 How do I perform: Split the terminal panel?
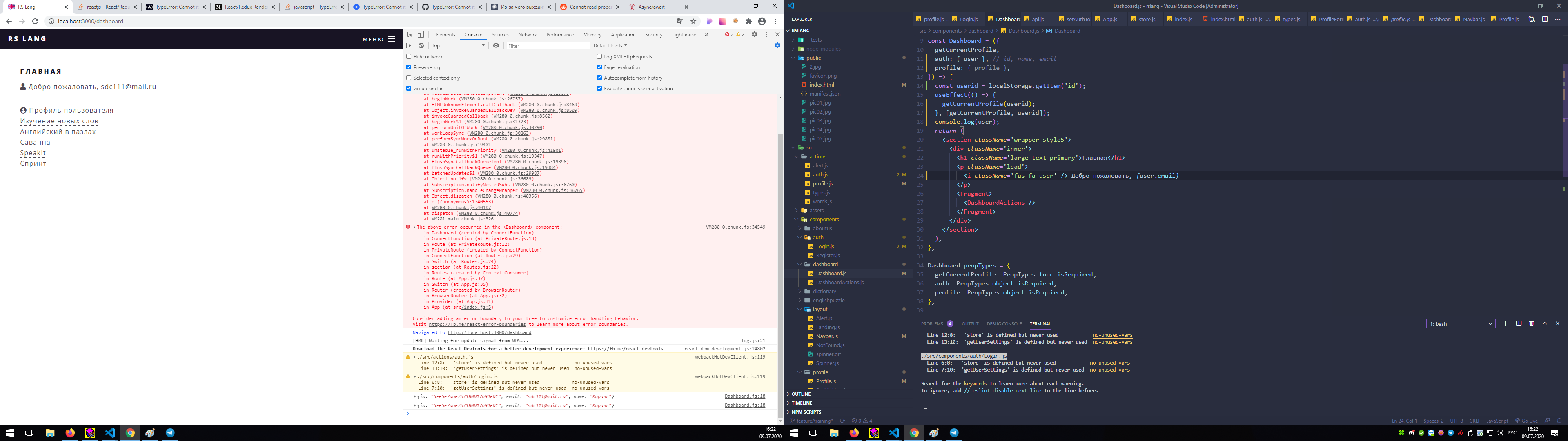coord(1519,323)
